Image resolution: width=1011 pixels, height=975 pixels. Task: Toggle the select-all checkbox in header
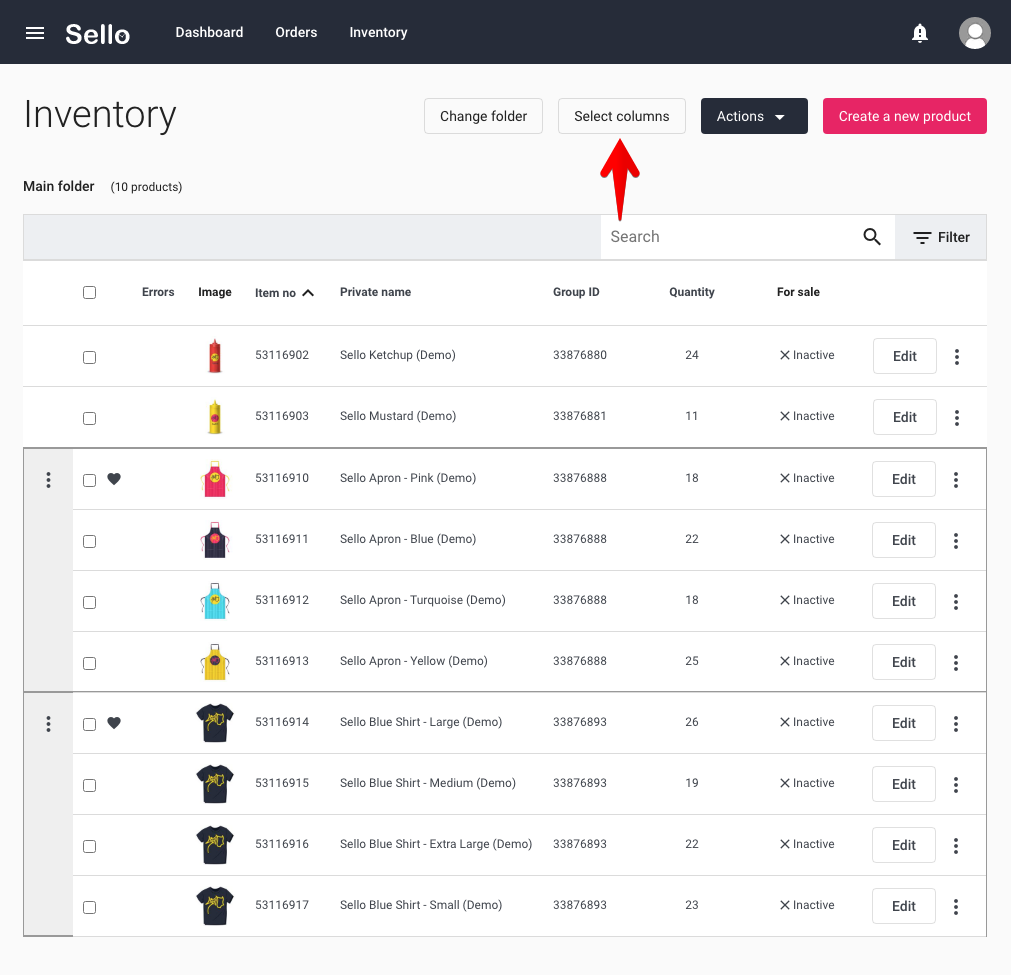90,293
